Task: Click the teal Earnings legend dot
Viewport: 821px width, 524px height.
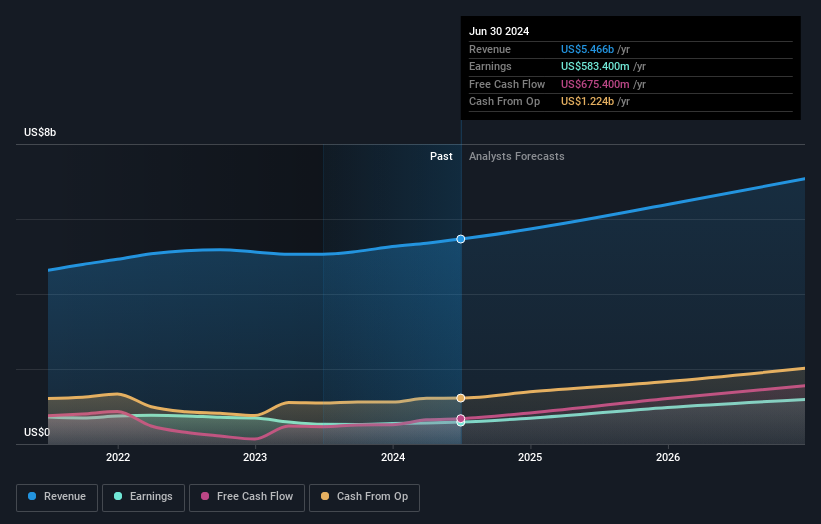Action: pos(118,496)
